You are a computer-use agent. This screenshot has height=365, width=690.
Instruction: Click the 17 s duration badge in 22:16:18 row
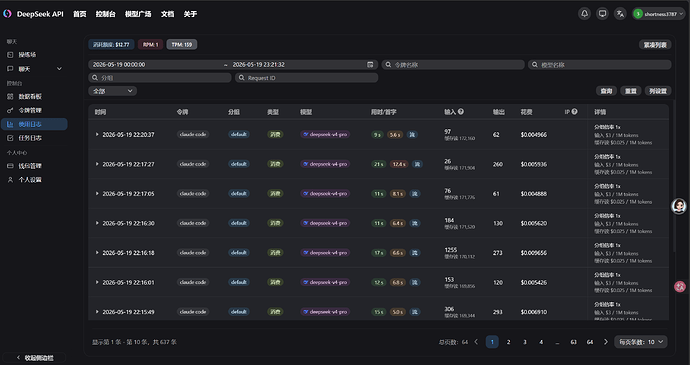378,253
